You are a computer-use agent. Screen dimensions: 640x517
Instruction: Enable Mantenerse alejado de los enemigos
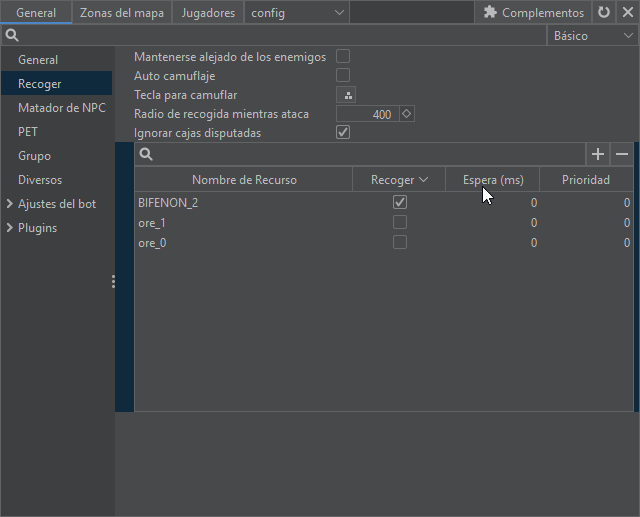coord(343,57)
